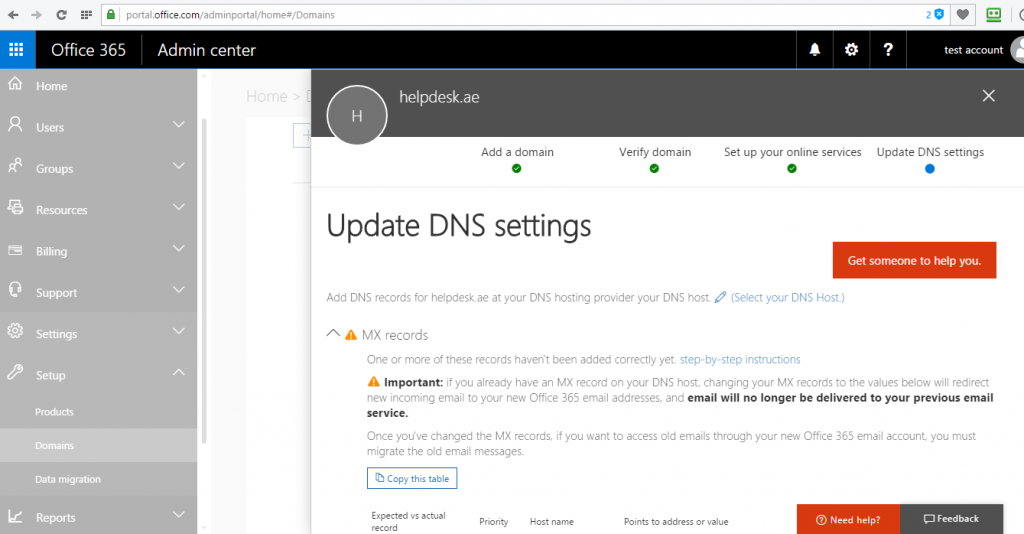The width and height of the screenshot is (1024, 534).
Task: Click the browser forward arrow
Action: (x=37, y=14)
